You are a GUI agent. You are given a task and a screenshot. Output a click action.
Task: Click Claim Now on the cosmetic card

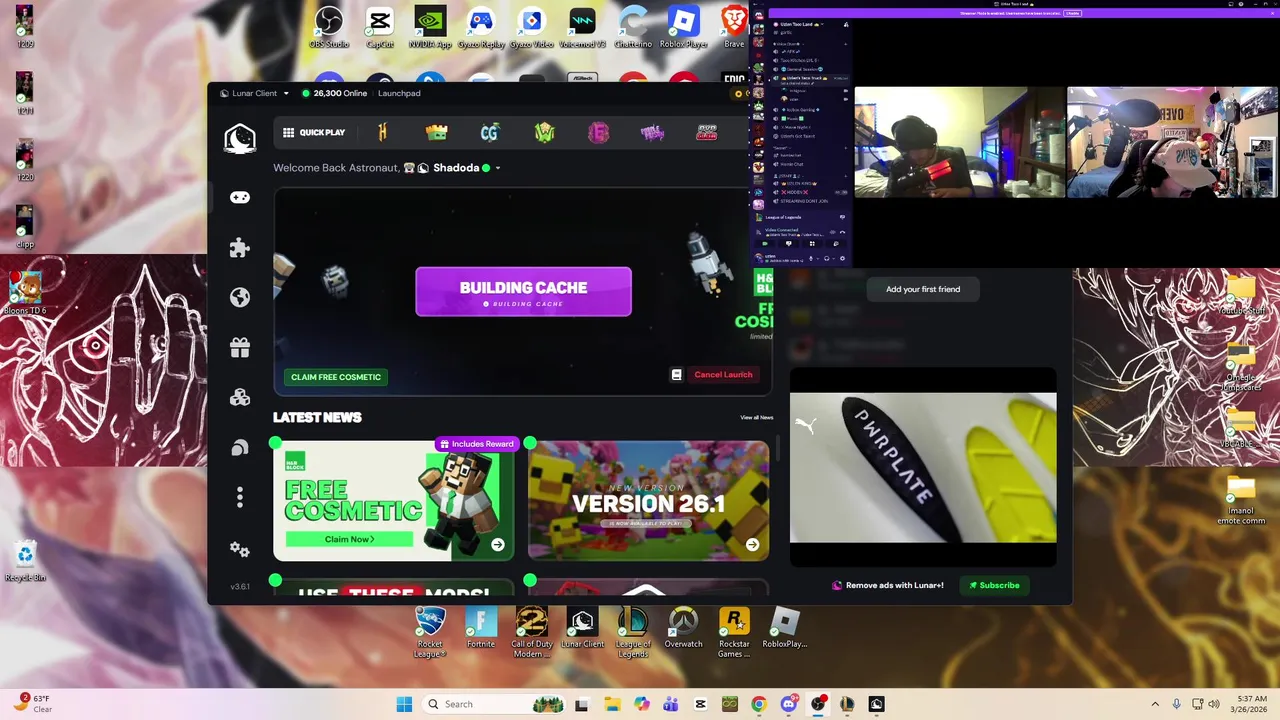tap(350, 539)
